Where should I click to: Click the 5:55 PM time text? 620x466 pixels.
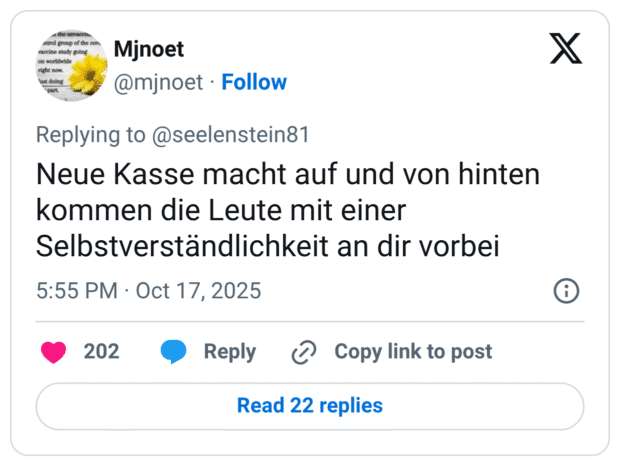click(x=76, y=291)
